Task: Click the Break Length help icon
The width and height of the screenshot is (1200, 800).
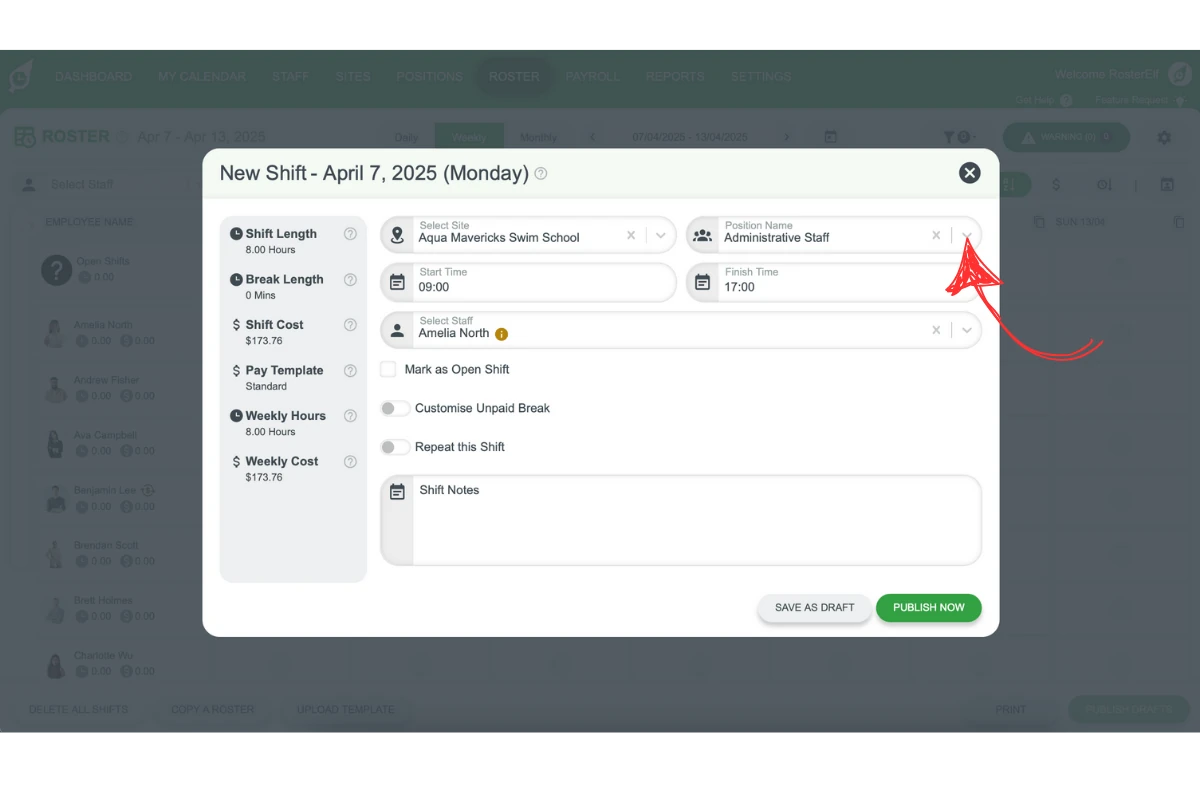Action: pos(350,280)
